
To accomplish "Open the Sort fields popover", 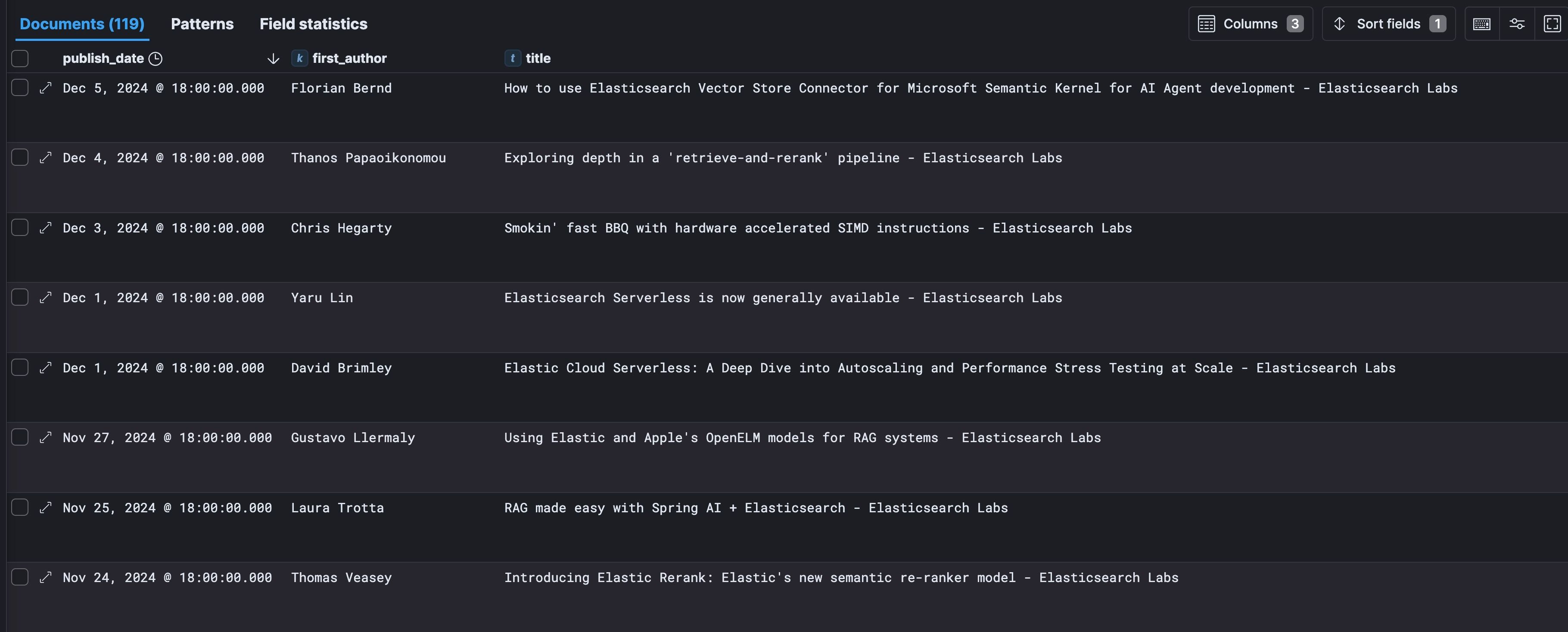I will [x=1388, y=24].
